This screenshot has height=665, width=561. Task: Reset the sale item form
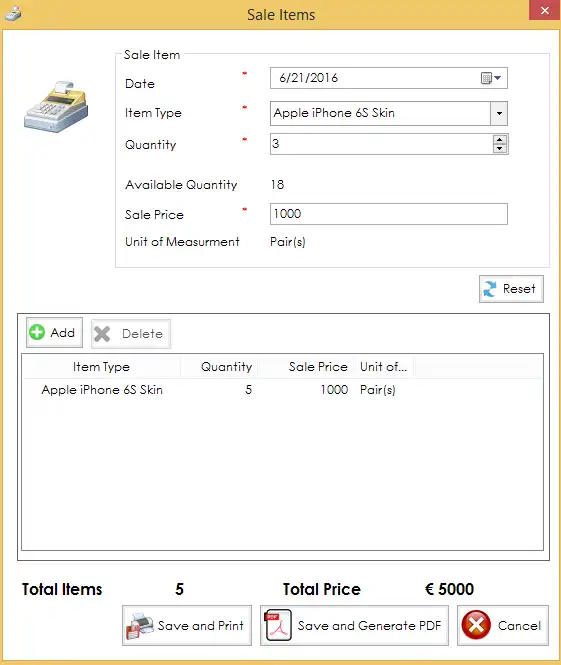(511, 289)
